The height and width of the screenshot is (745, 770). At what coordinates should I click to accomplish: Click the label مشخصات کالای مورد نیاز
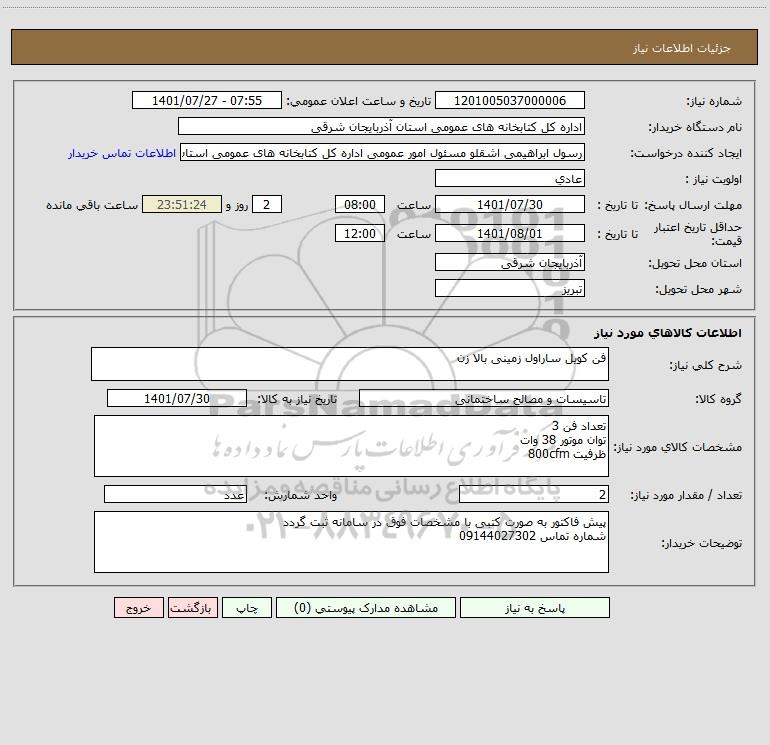678,447
